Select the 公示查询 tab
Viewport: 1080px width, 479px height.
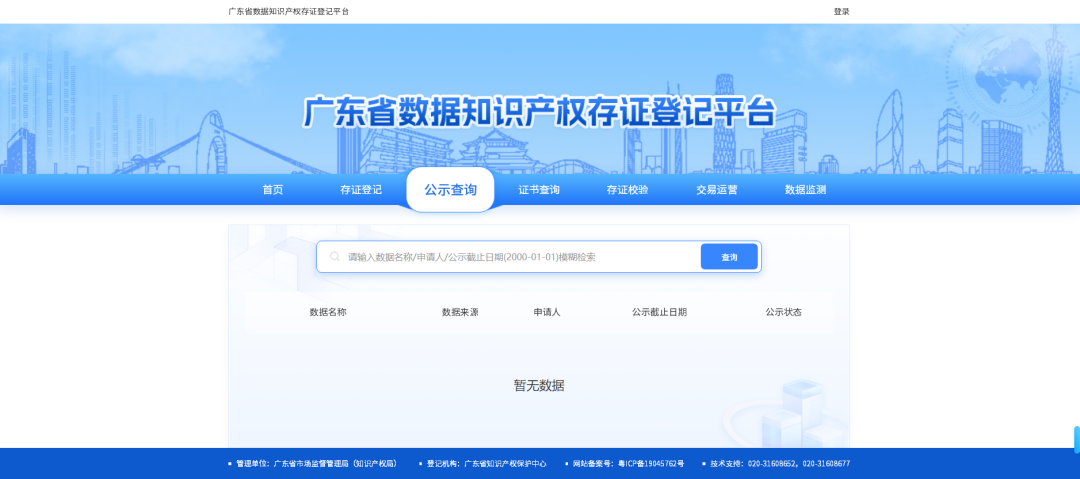pyautogui.click(x=450, y=190)
